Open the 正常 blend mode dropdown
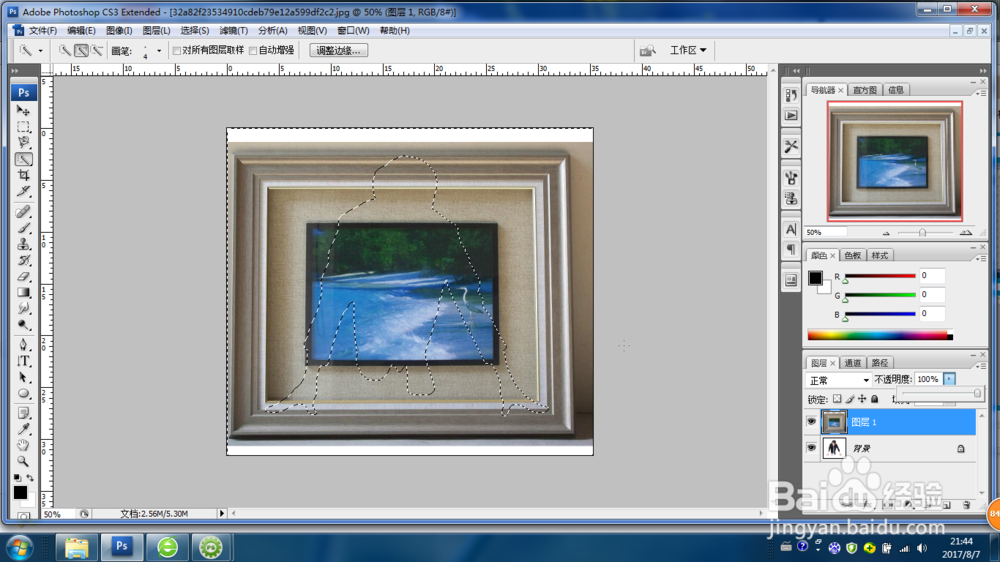 coord(839,380)
